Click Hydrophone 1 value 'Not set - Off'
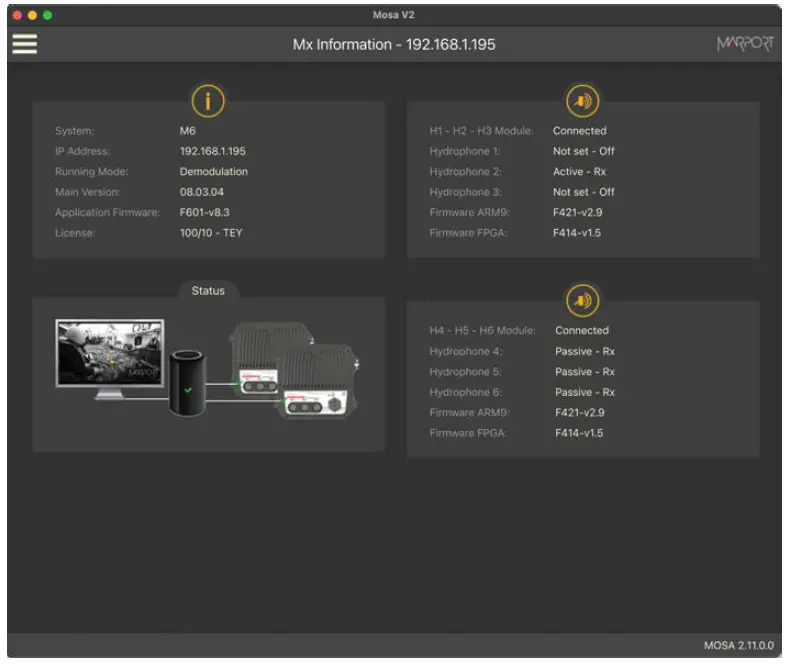The width and height of the screenshot is (792, 664). (583, 151)
